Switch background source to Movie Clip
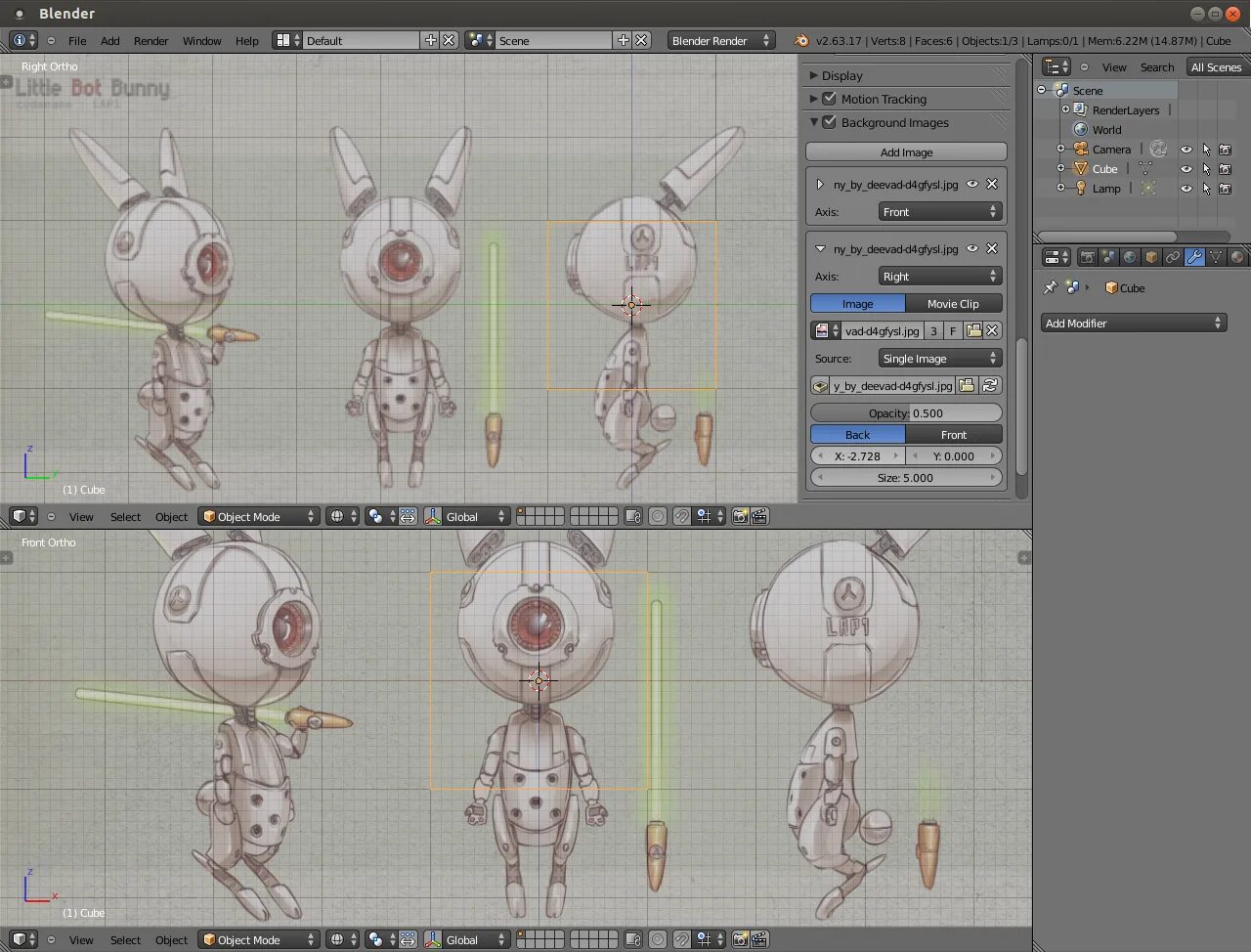Viewport: 1251px width, 952px height. (x=954, y=303)
